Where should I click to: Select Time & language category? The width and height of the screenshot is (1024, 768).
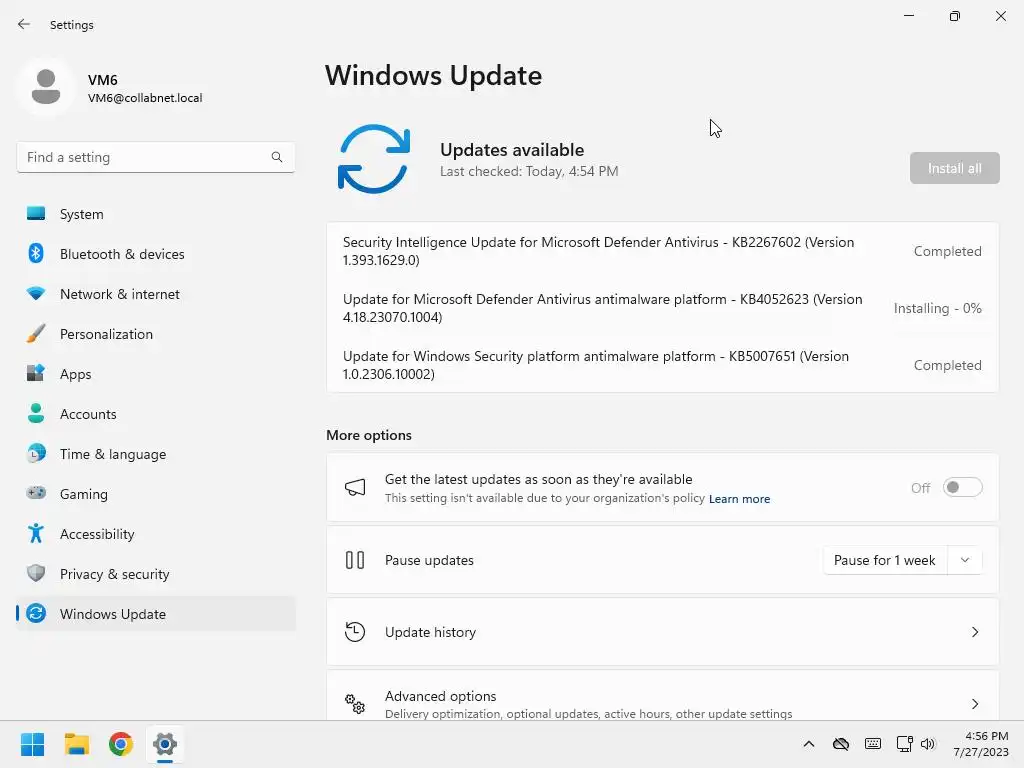pos(155,453)
